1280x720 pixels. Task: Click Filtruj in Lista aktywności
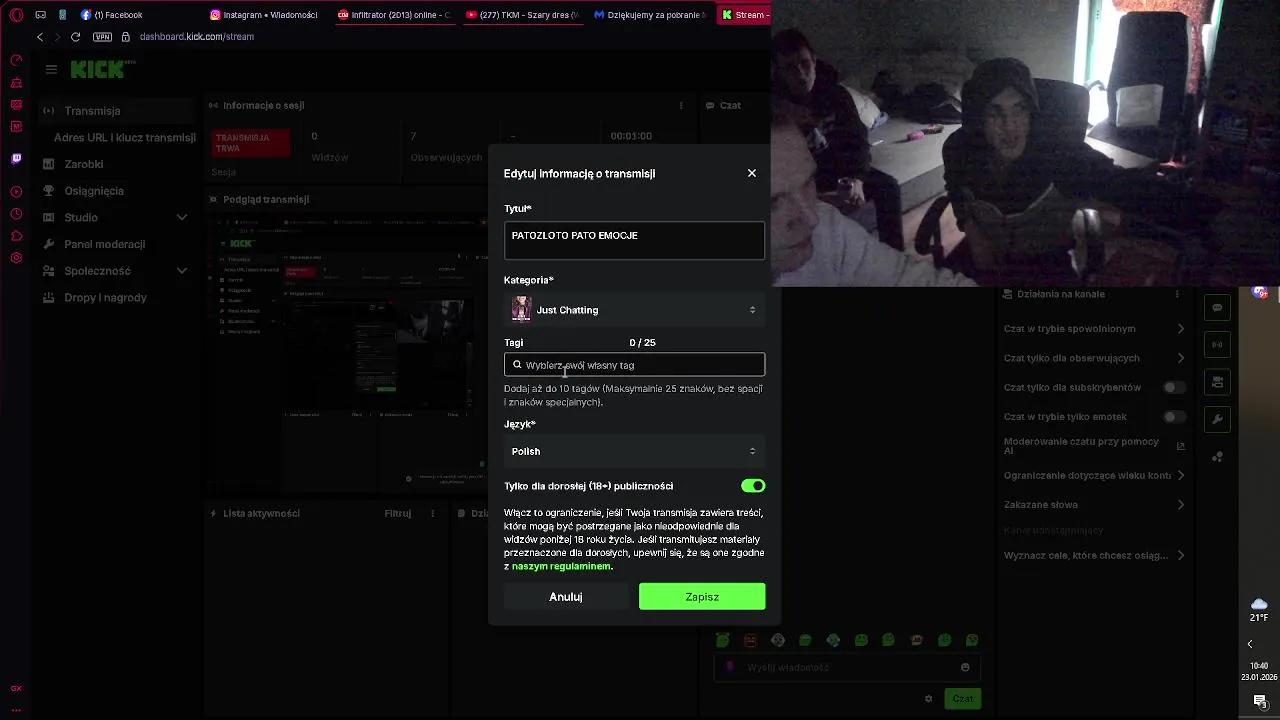click(398, 513)
